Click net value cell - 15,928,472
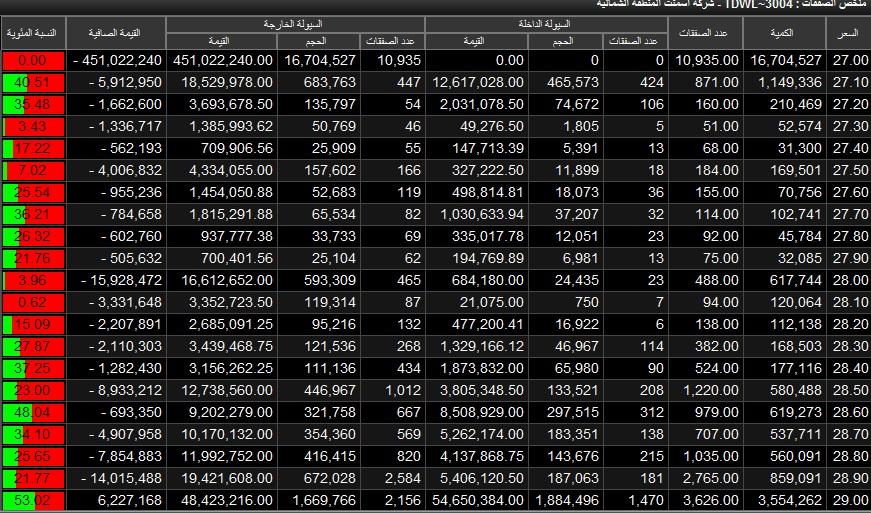Image resolution: width=871 pixels, height=513 pixels. (x=116, y=280)
